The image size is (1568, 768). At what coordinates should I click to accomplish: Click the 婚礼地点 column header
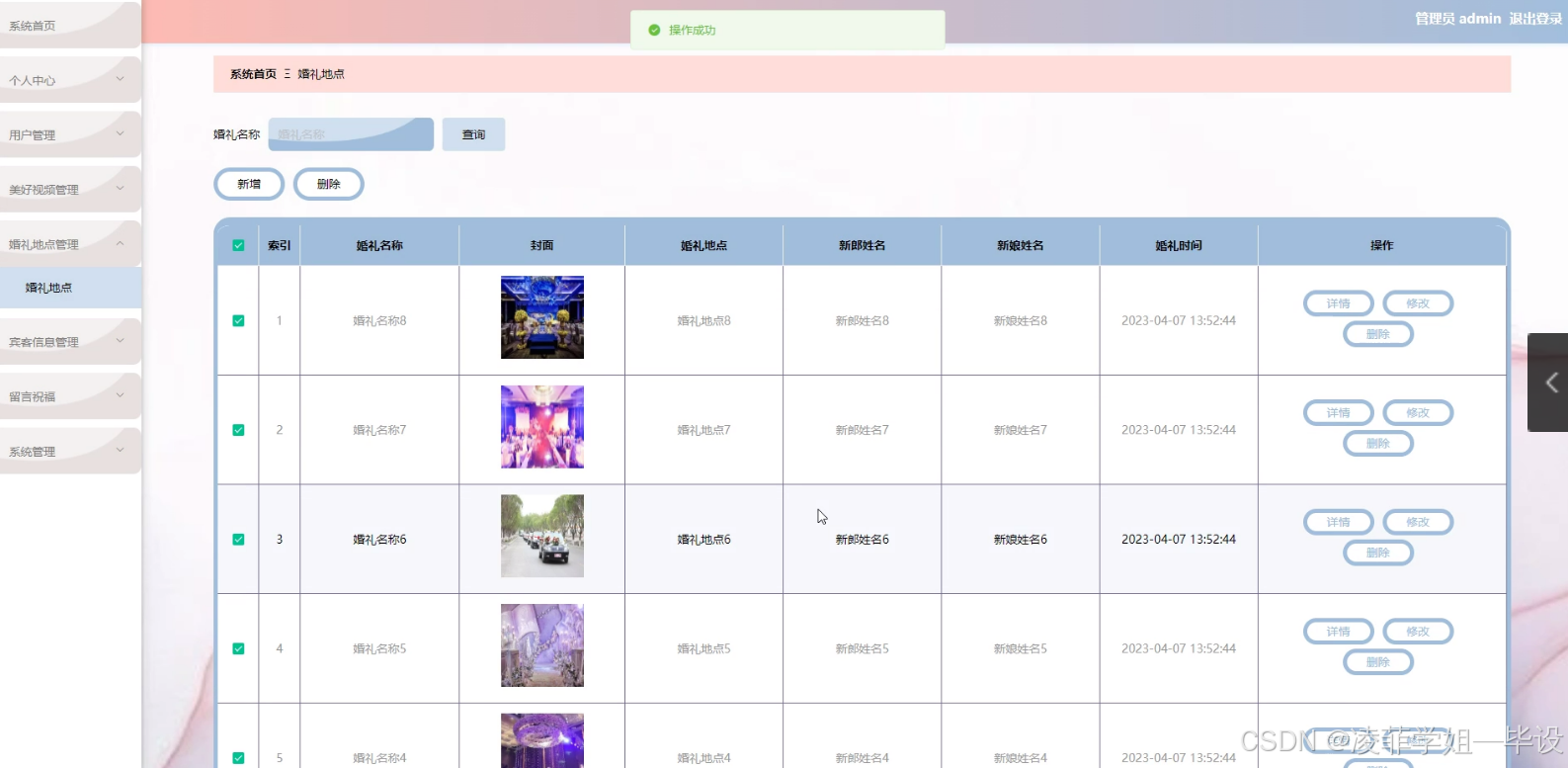(703, 245)
